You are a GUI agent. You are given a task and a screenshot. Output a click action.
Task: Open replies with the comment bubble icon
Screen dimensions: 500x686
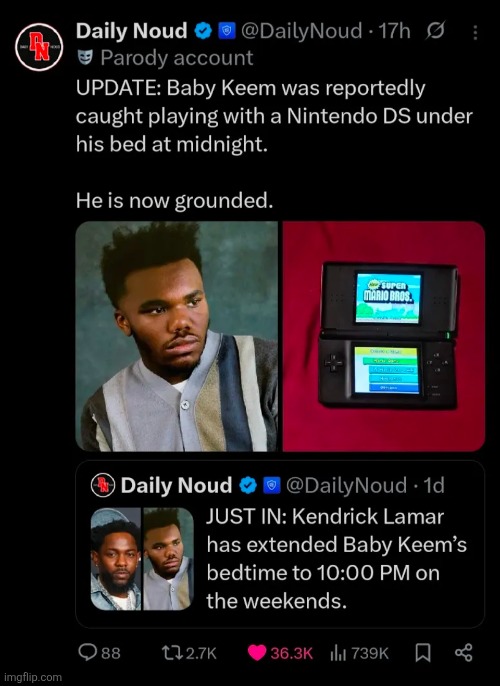tap(87, 652)
